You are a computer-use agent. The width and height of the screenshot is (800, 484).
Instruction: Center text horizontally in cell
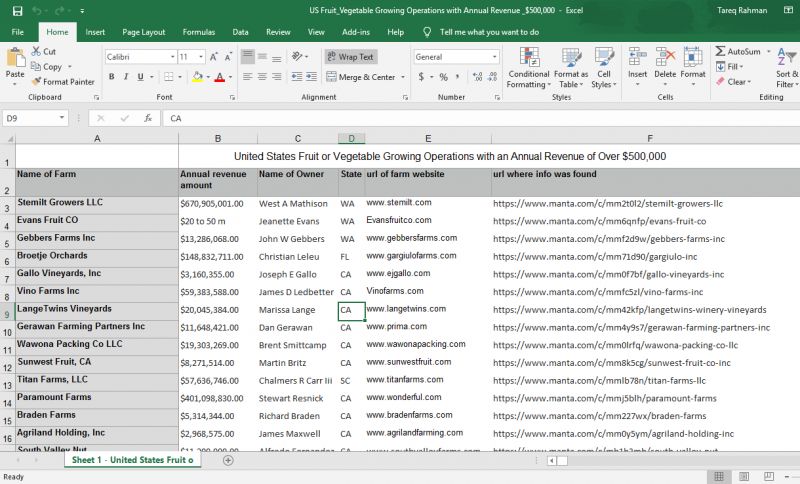tap(262, 77)
